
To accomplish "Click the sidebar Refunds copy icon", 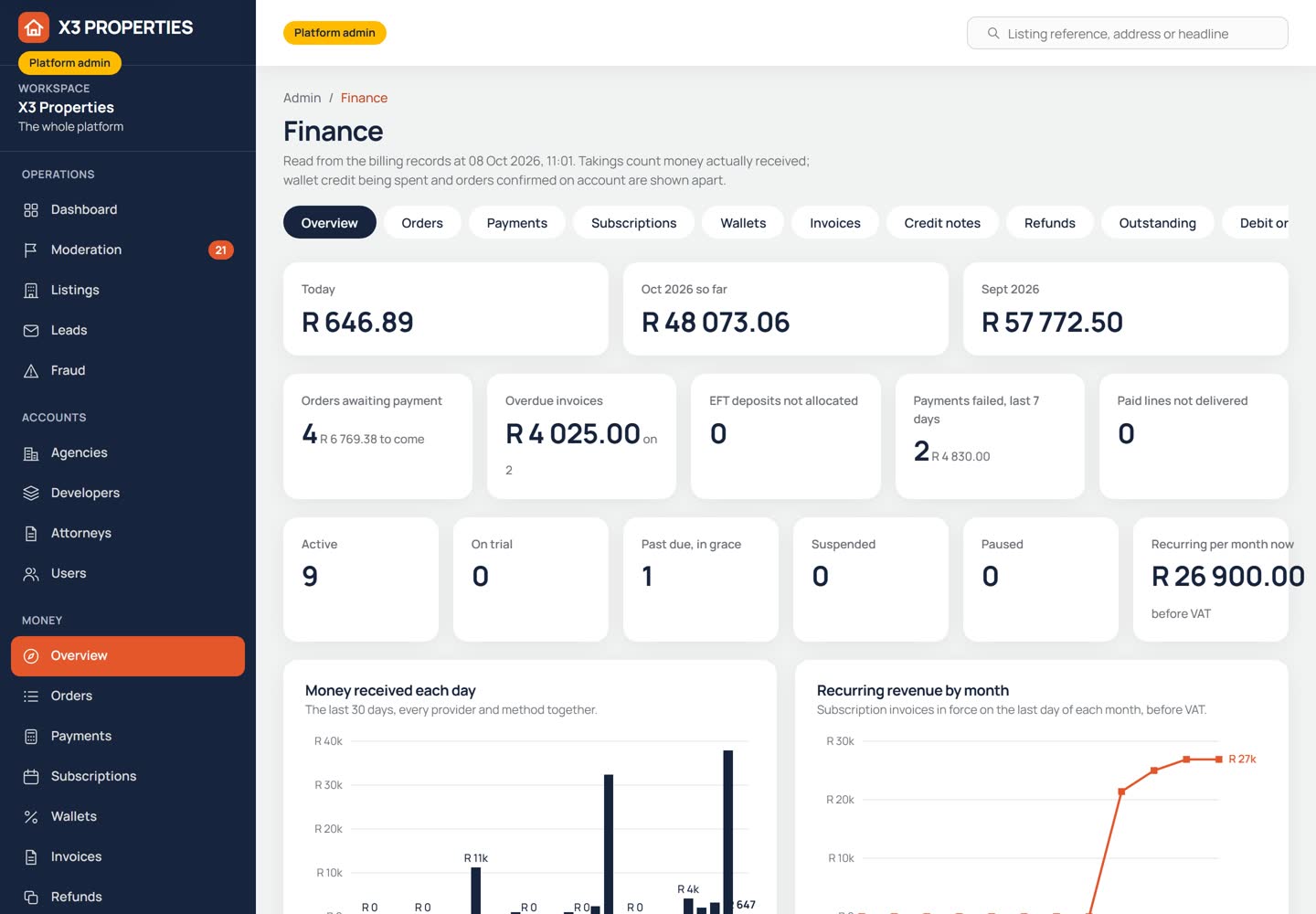I will click(x=31, y=898).
